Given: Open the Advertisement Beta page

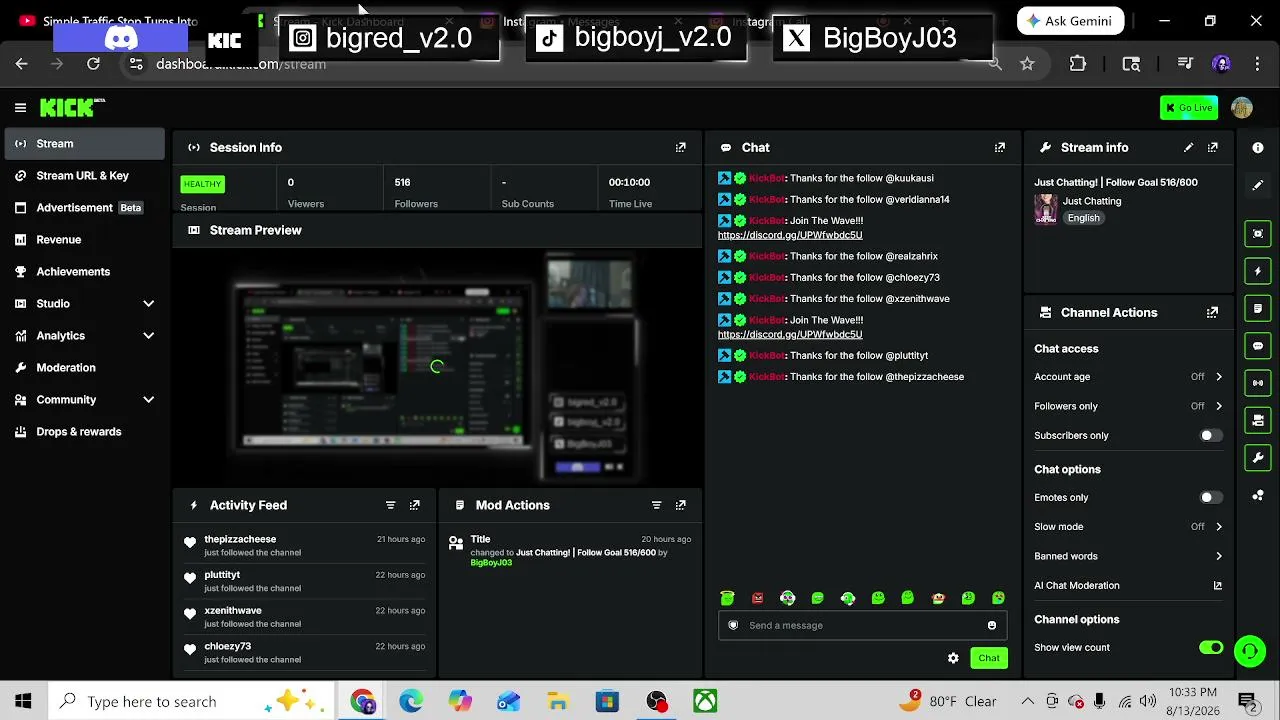Looking at the screenshot, I should click(x=84, y=208).
